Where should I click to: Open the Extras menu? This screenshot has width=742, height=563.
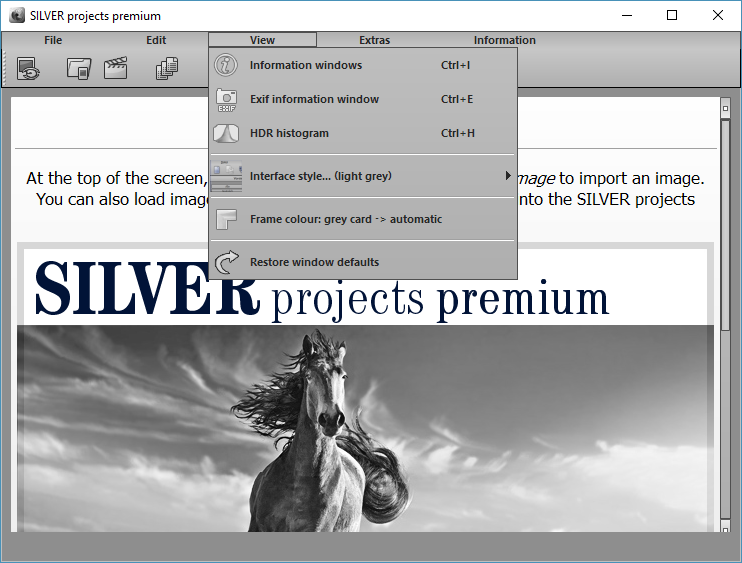click(x=374, y=40)
